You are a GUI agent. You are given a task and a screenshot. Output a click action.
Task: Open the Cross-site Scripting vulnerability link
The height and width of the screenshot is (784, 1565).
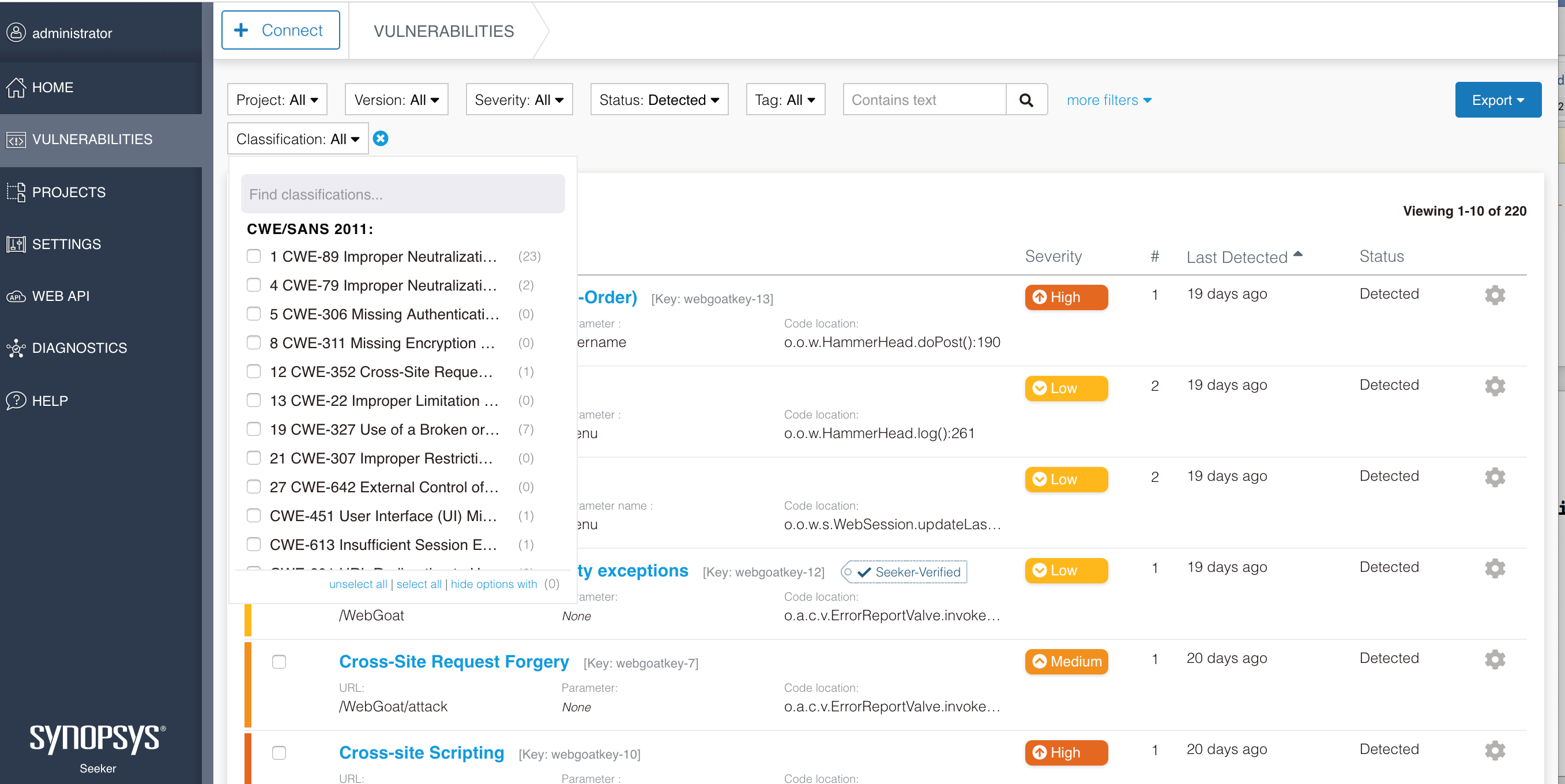[x=421, y=752]
